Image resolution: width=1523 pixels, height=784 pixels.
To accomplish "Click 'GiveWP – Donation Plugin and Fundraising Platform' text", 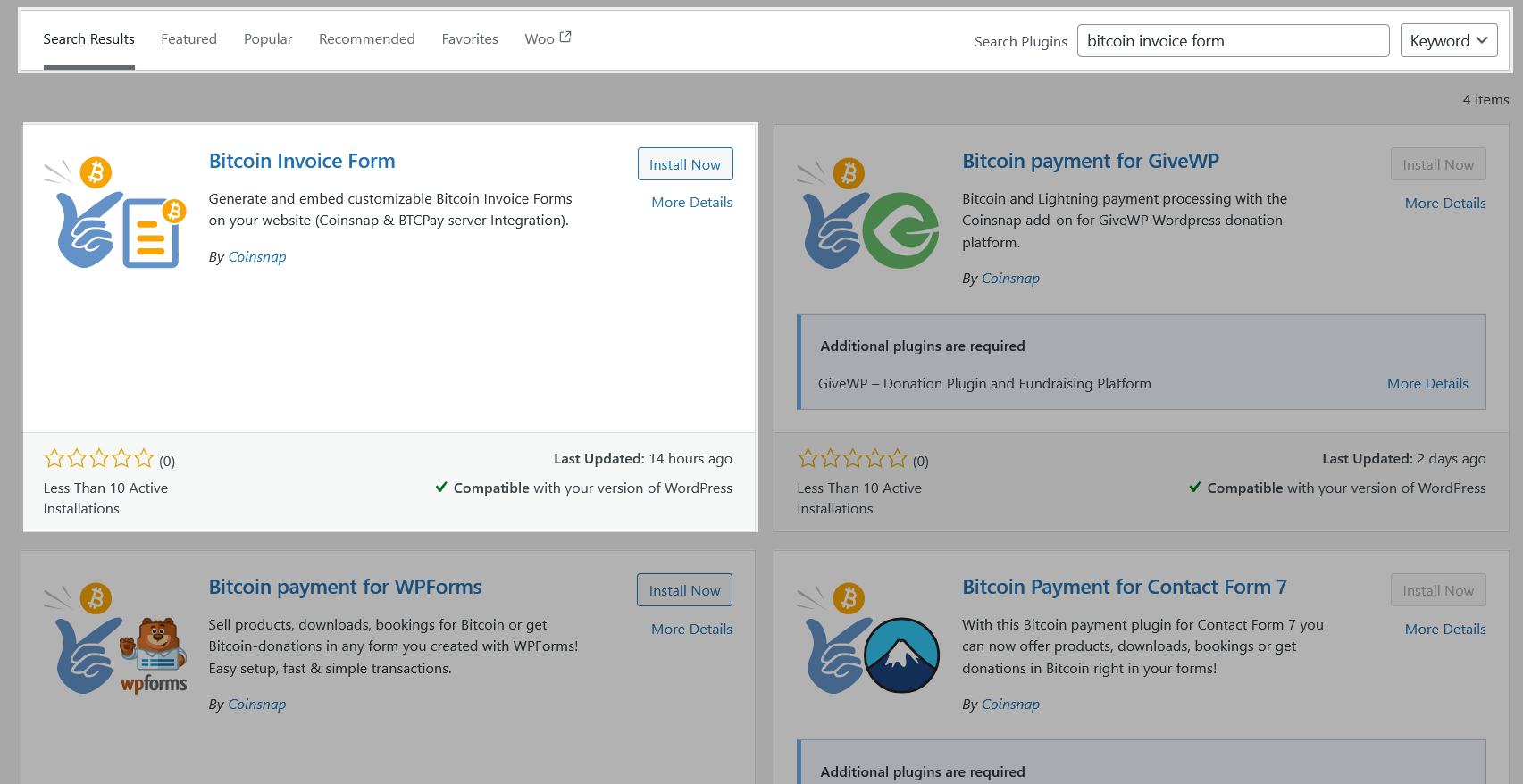I will pos(984,384).
